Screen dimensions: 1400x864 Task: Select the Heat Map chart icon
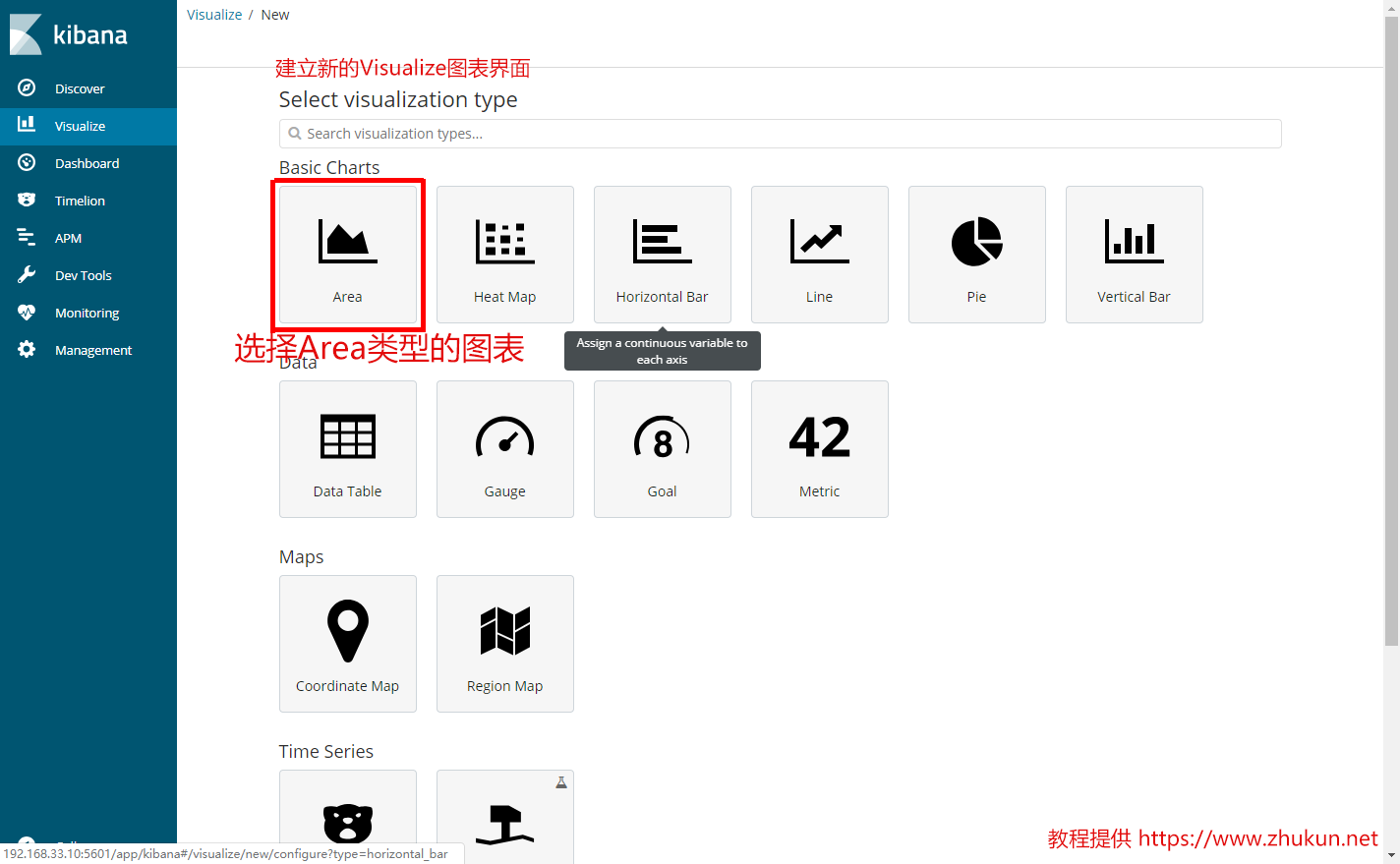[505, 242]
